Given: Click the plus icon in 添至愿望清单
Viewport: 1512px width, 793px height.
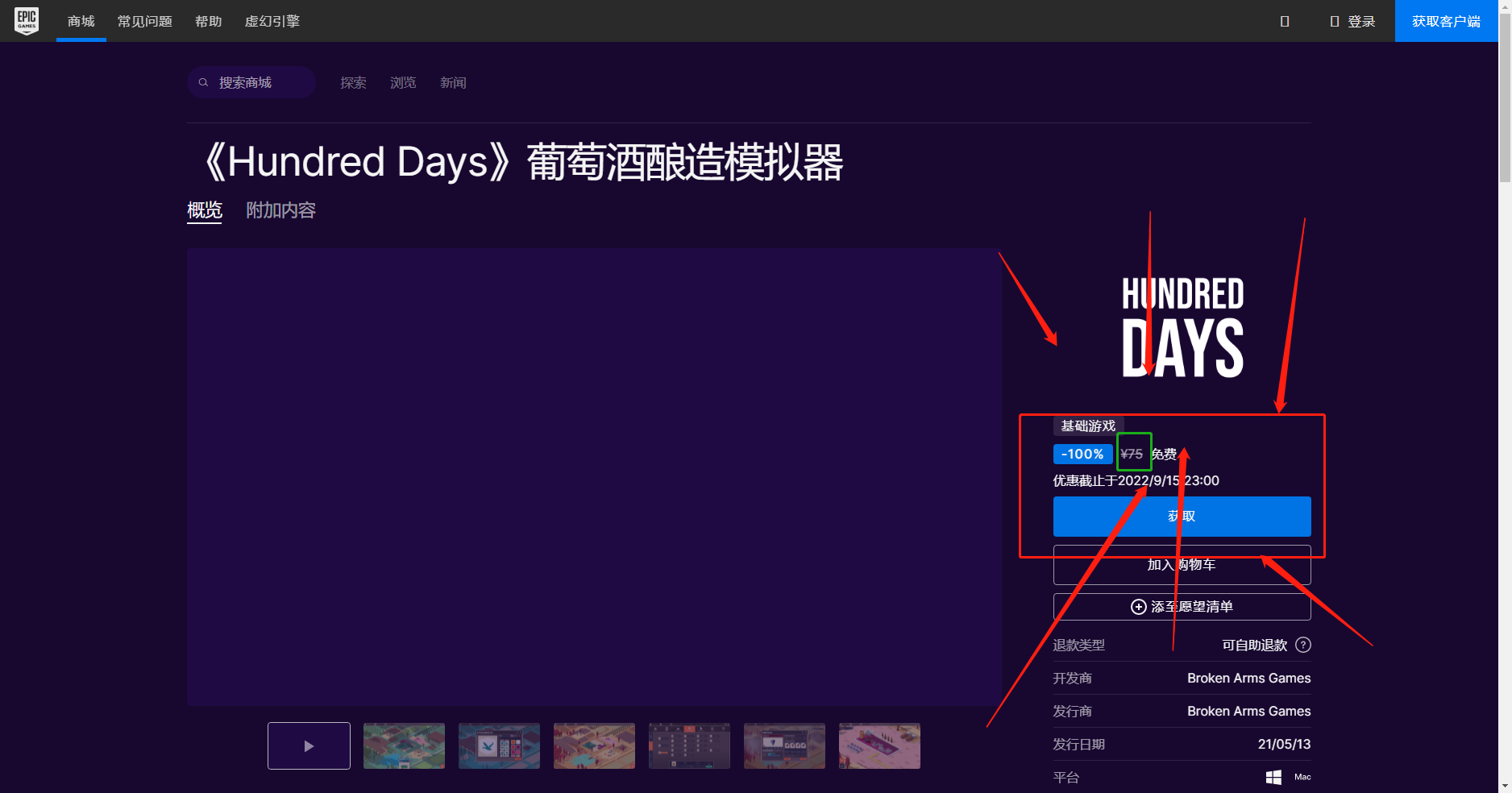Looking at the screenshot, I should [1138, 607].
